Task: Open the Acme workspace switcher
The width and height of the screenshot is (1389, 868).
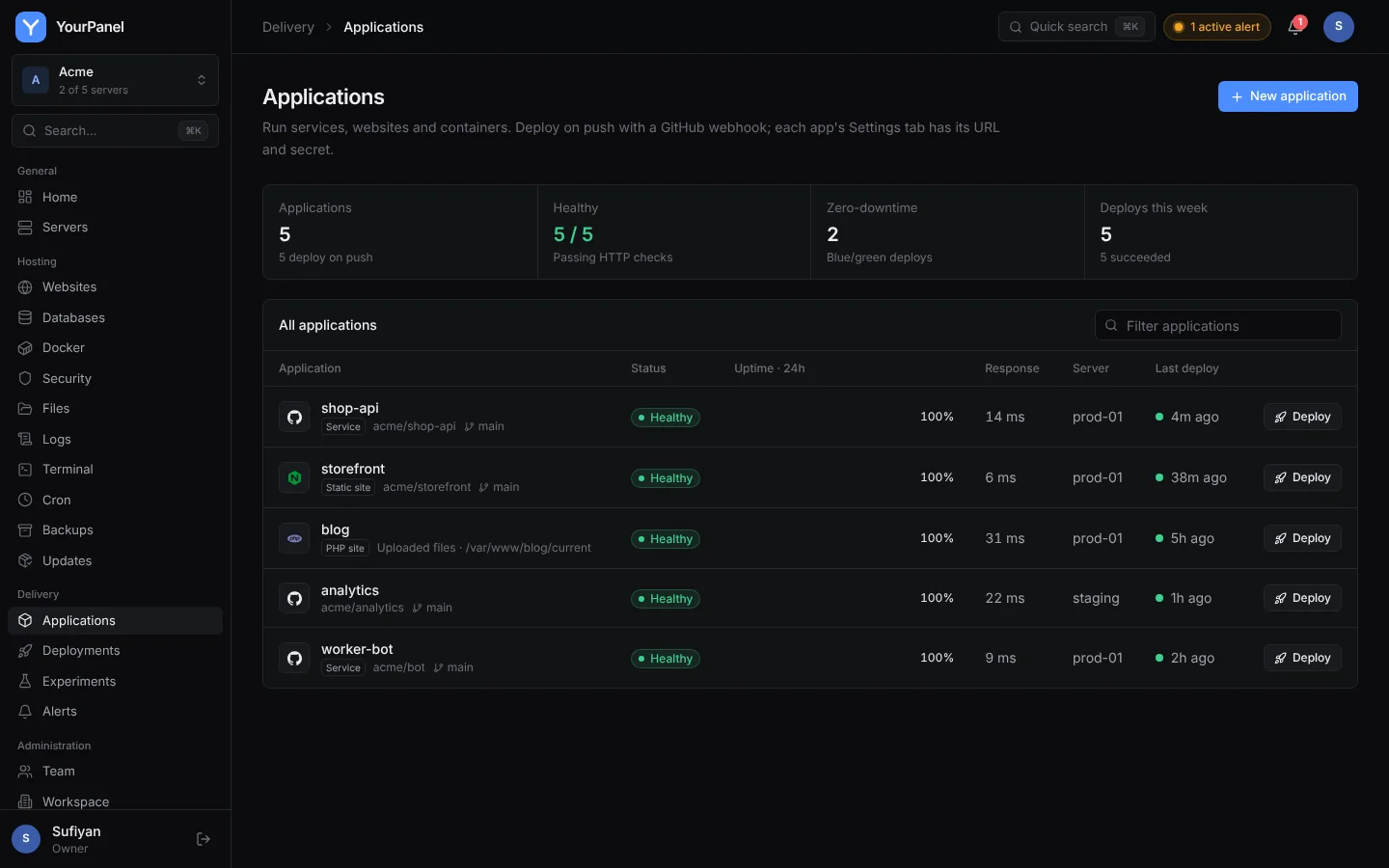Action: coord(115,80)
